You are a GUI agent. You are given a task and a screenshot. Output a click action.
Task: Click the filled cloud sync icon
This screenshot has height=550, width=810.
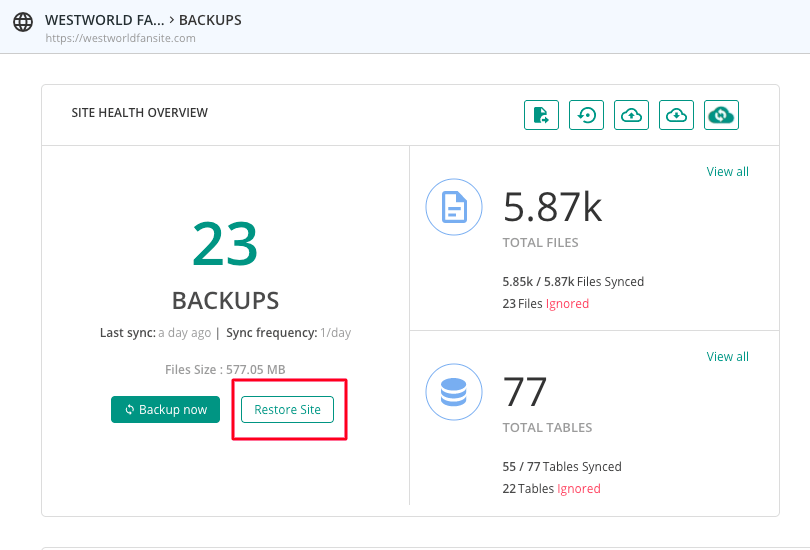point(721,115)
